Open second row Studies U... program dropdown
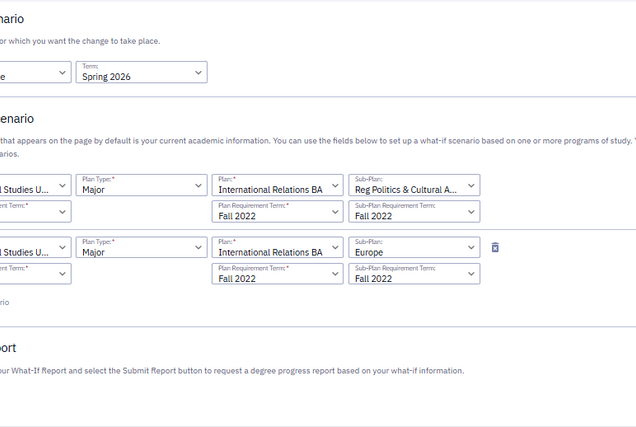 [x=35, y=247]
